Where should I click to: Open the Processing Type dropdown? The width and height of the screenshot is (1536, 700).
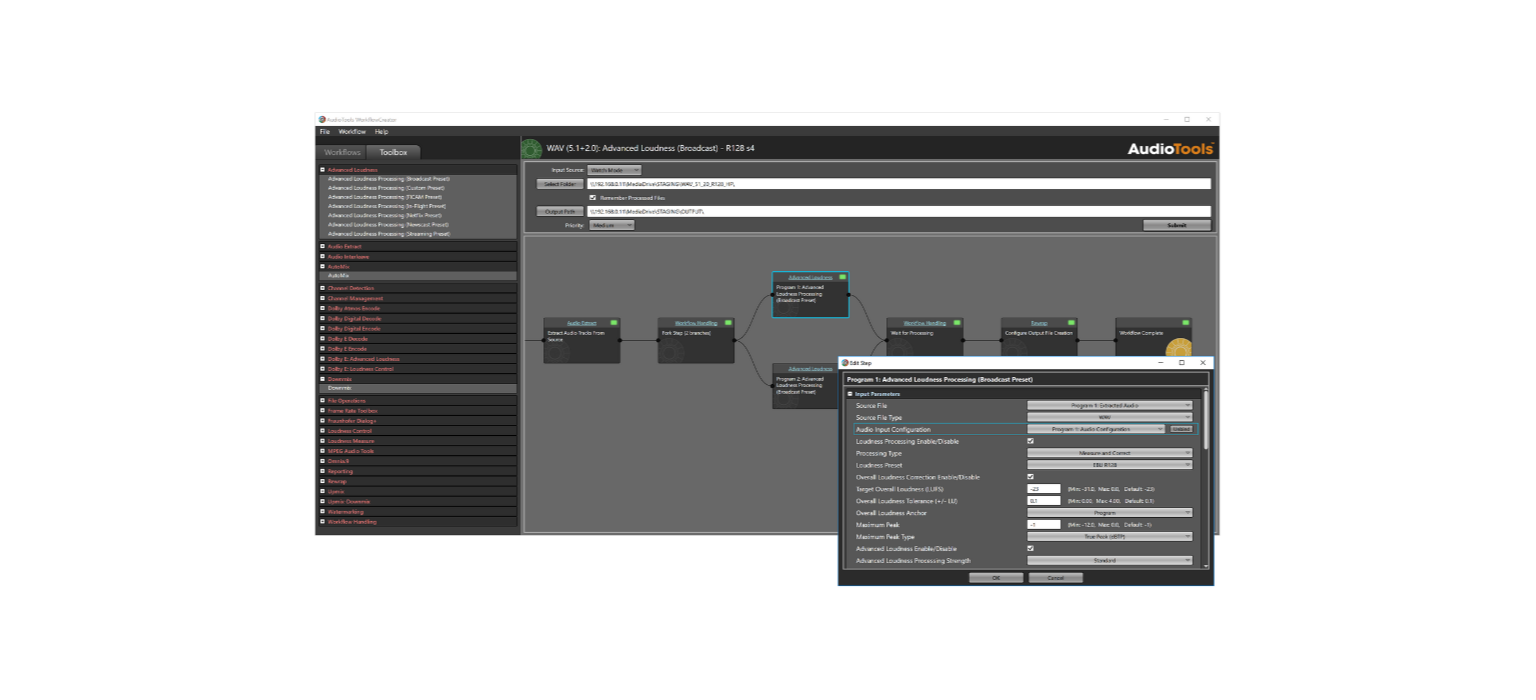(x=1110, y=453)
